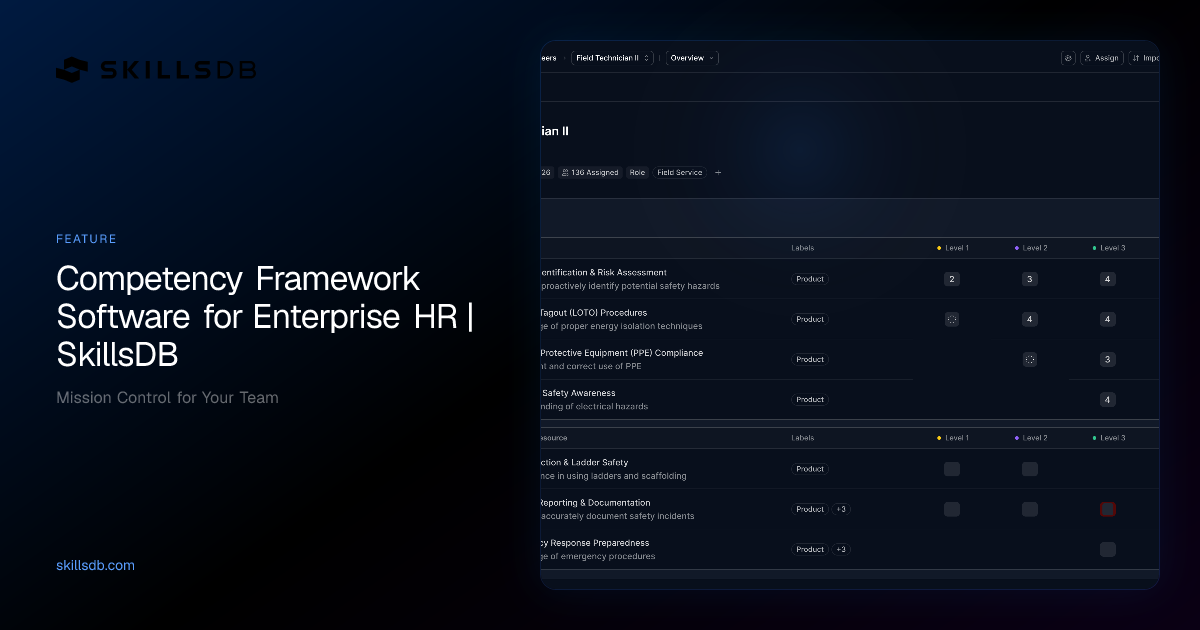The height and width of the screenshot is (630, 1200).
Task: Expand the Overview view dropdown
Action: tap(692, 58)
